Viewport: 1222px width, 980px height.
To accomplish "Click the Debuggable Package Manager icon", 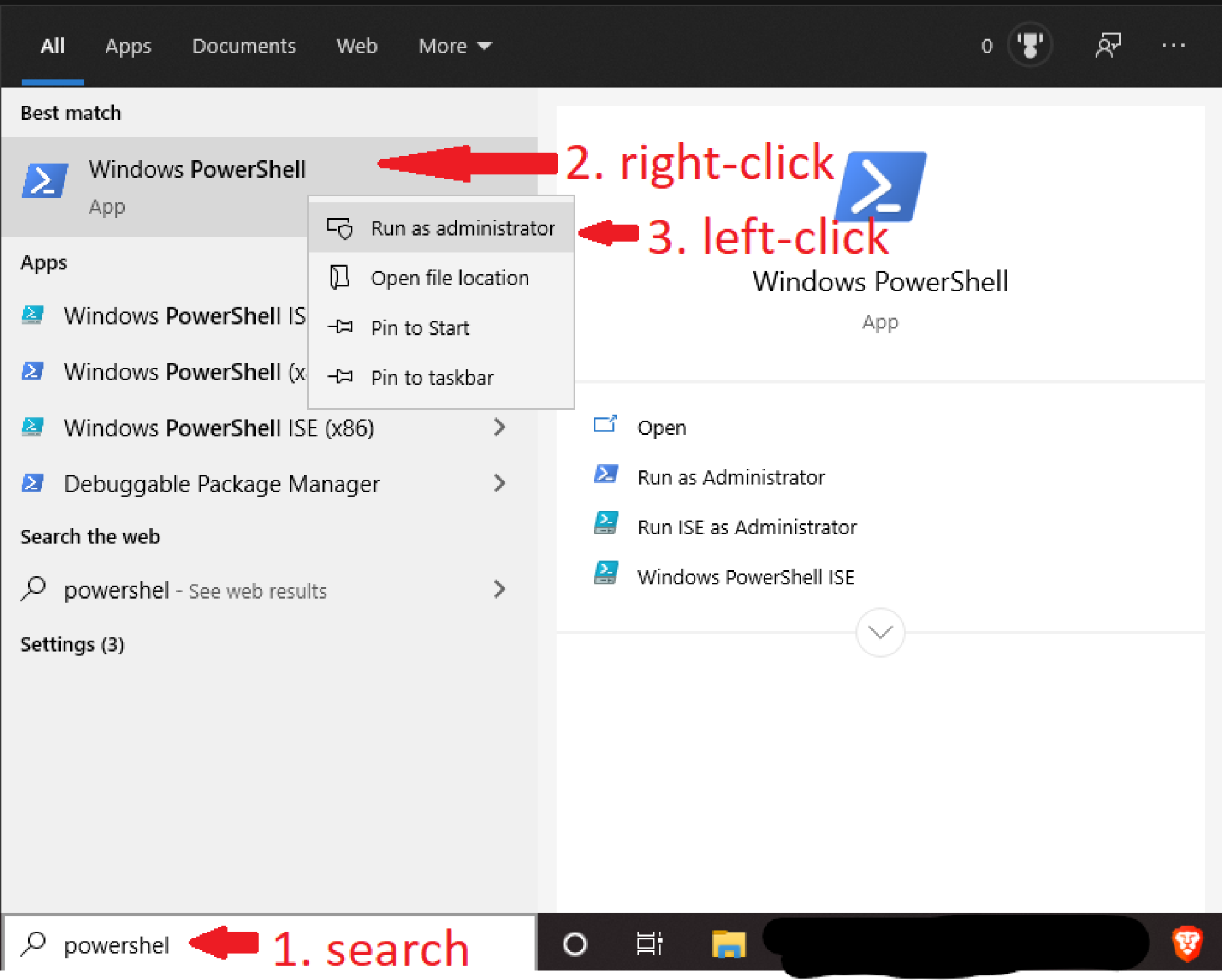I will tap(33, 483).
